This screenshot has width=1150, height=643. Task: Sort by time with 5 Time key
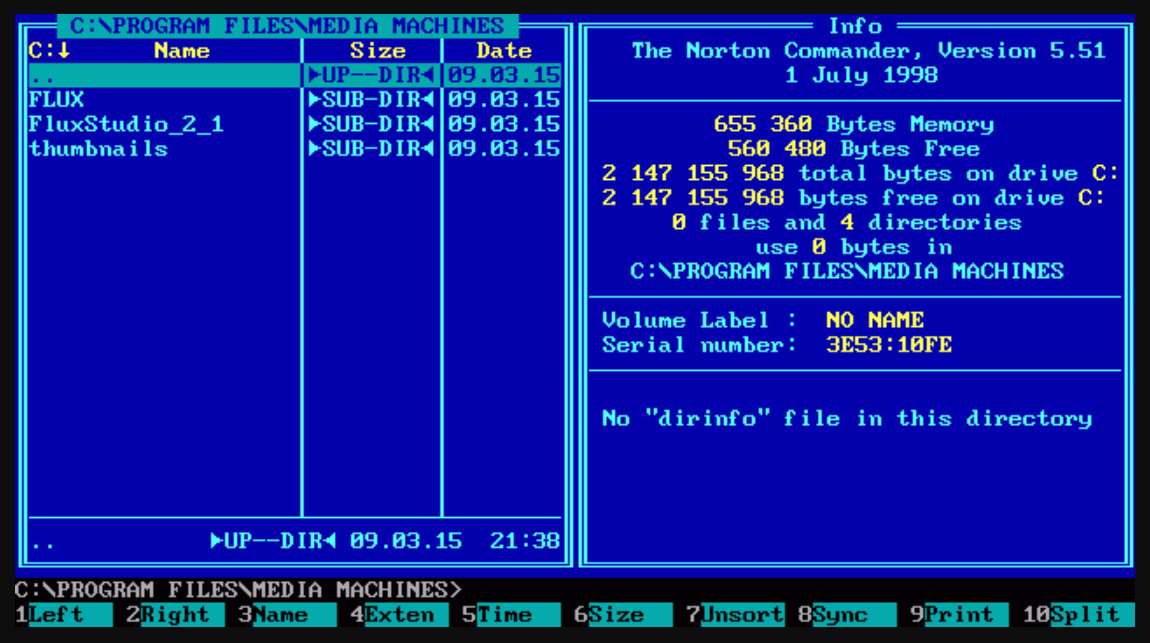pos(512,614)
